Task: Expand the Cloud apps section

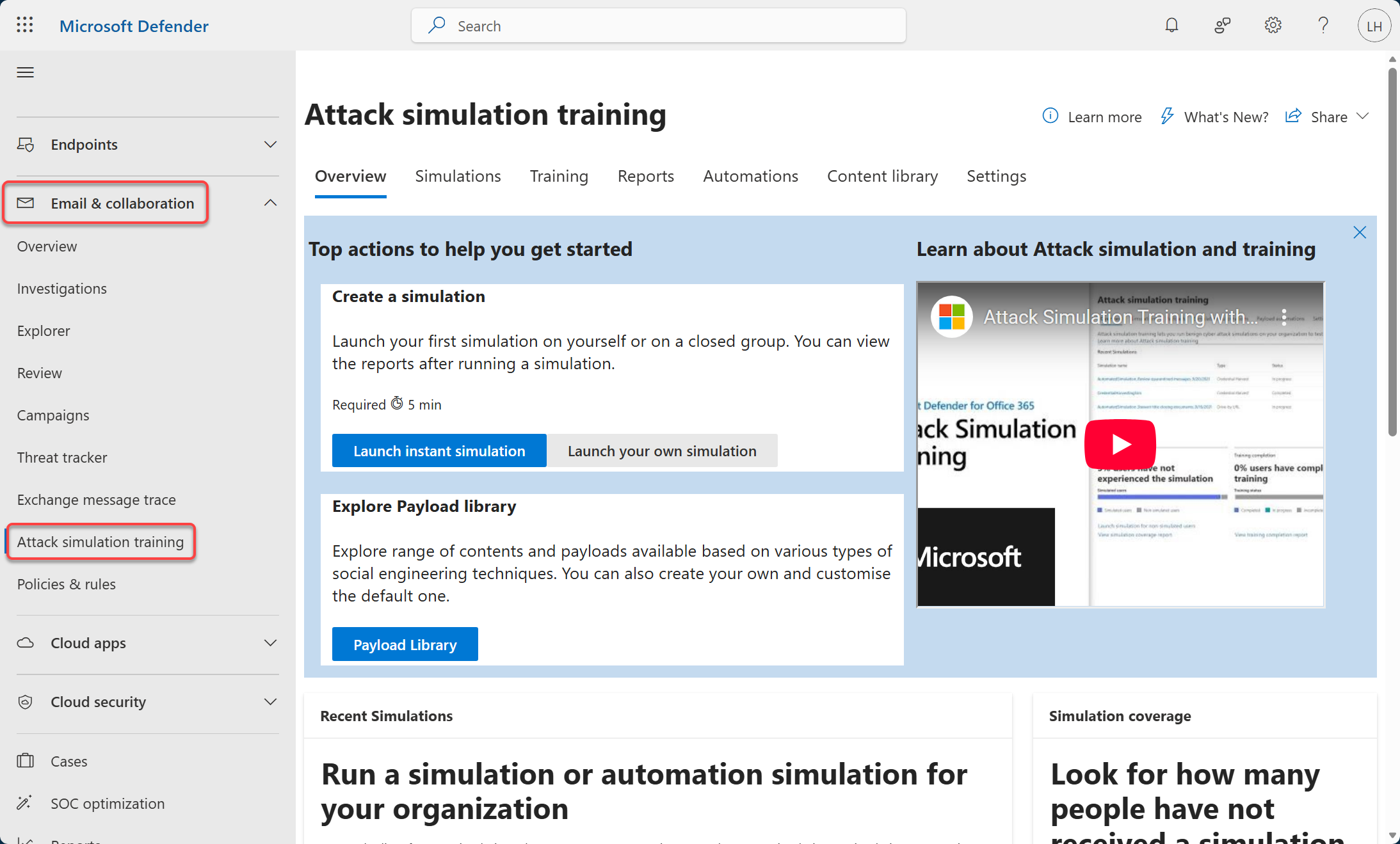Action: [x=270, y=643]
